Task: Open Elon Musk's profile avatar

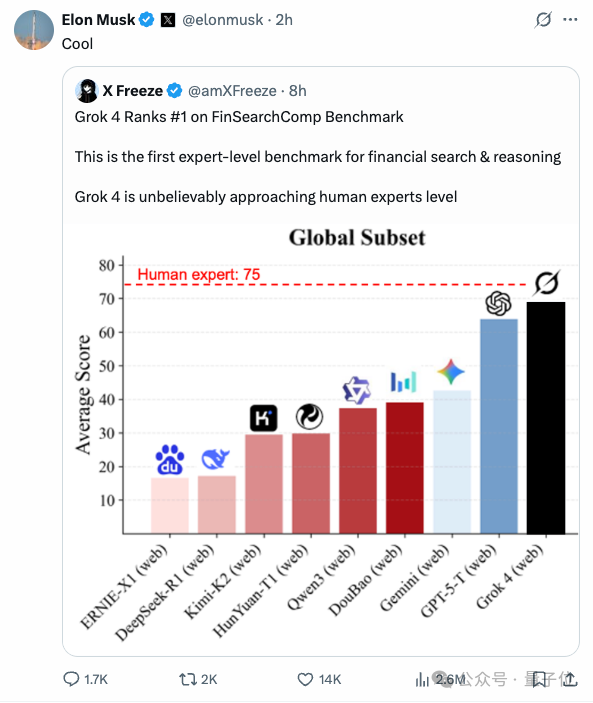Action: [x=34, y=30]
